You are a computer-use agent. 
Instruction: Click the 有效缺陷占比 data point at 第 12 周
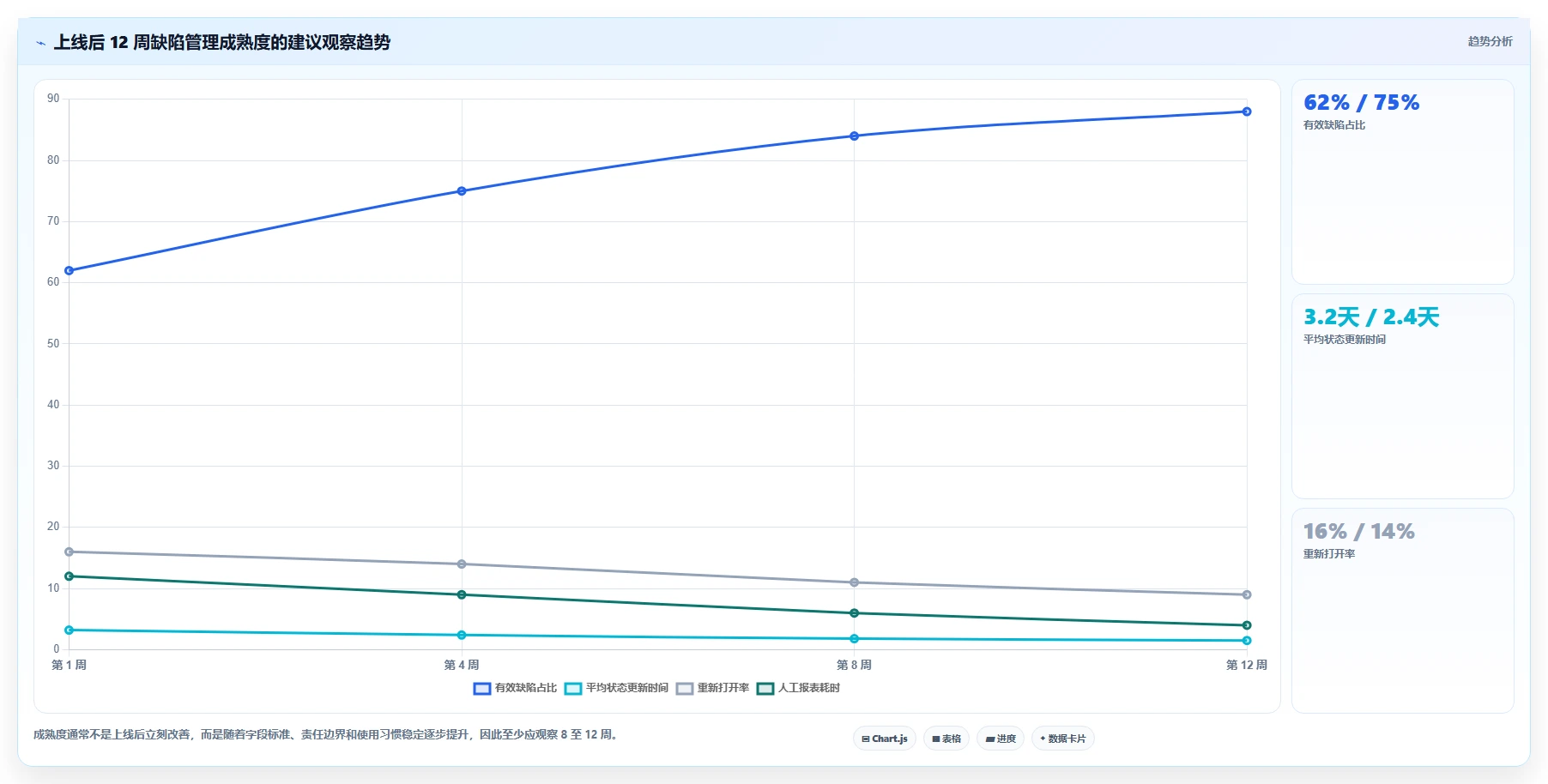pyautogui.click(x=1247, y=112)
